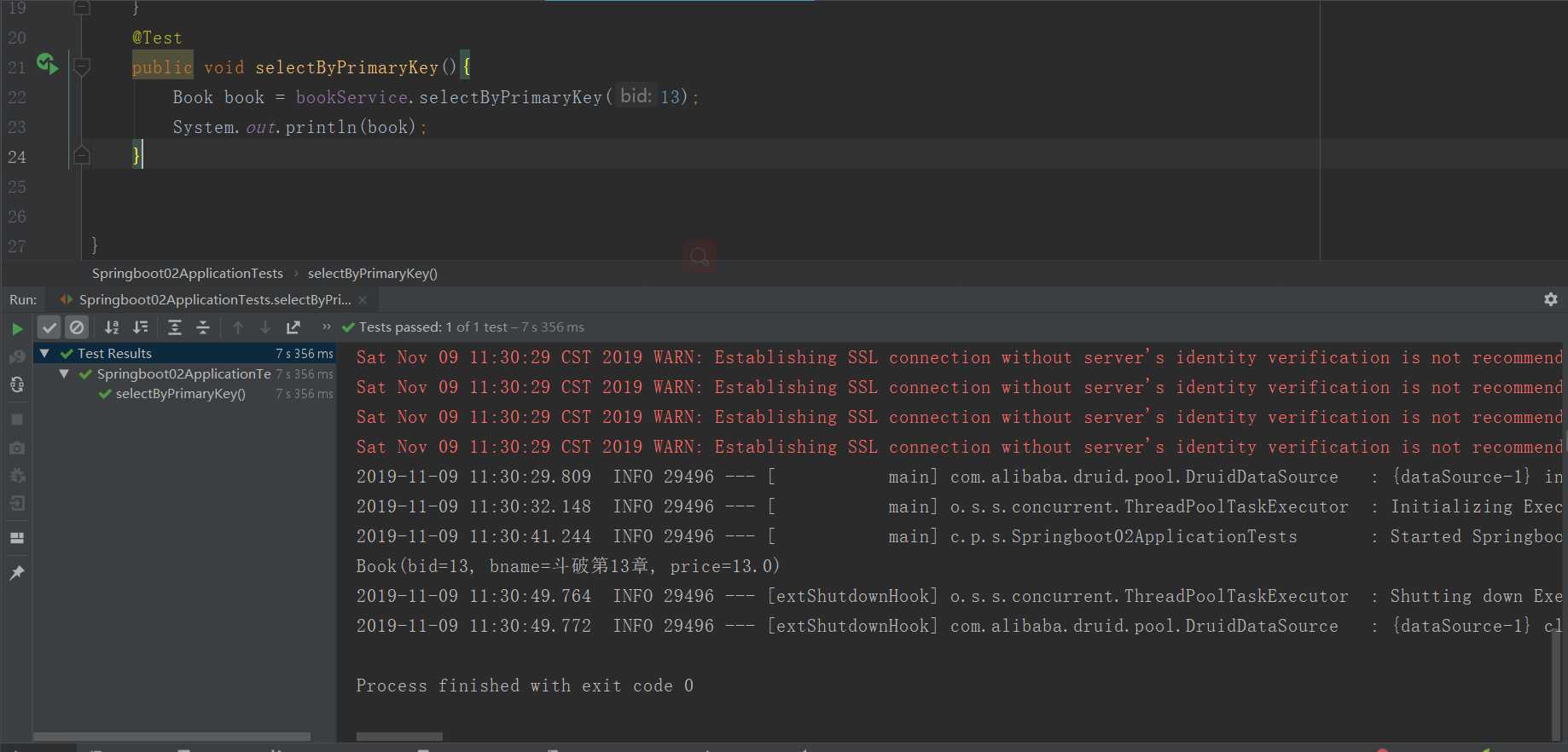Click bookService on line 22
Image resolution: width=1568 pixels, height=752 pixels.
point(351,97)
